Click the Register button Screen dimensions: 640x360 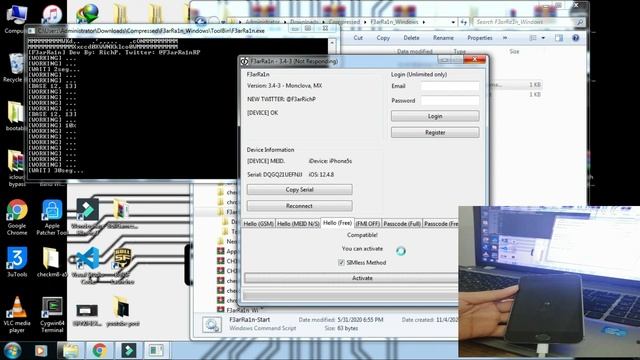pyautogui.click(x=435, y=133)
